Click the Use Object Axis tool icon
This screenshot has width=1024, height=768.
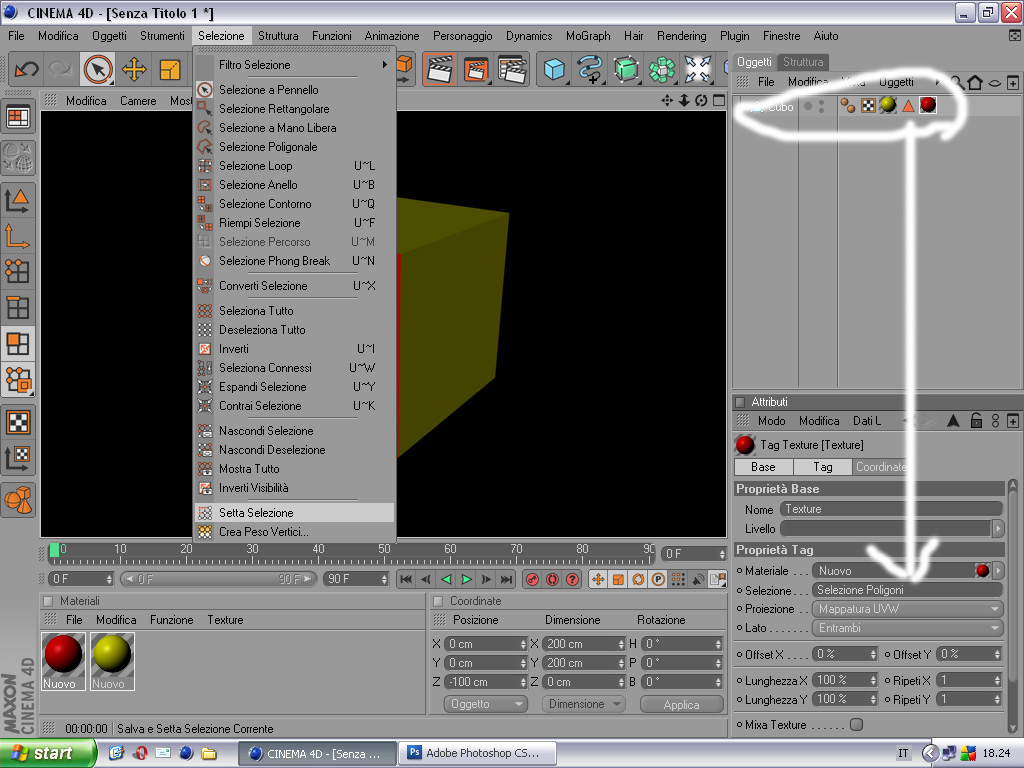pos(18,236)
